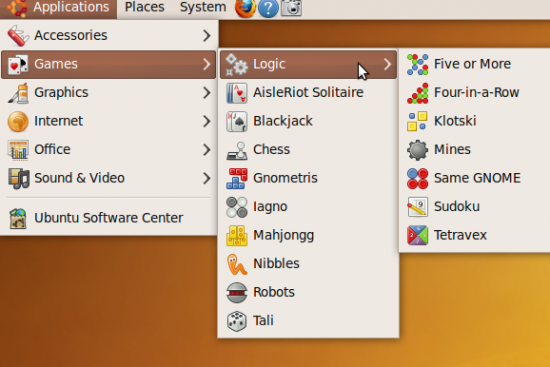Select the Internet menu label
Screen dimensions: 550x367
(x=59, y=121)
